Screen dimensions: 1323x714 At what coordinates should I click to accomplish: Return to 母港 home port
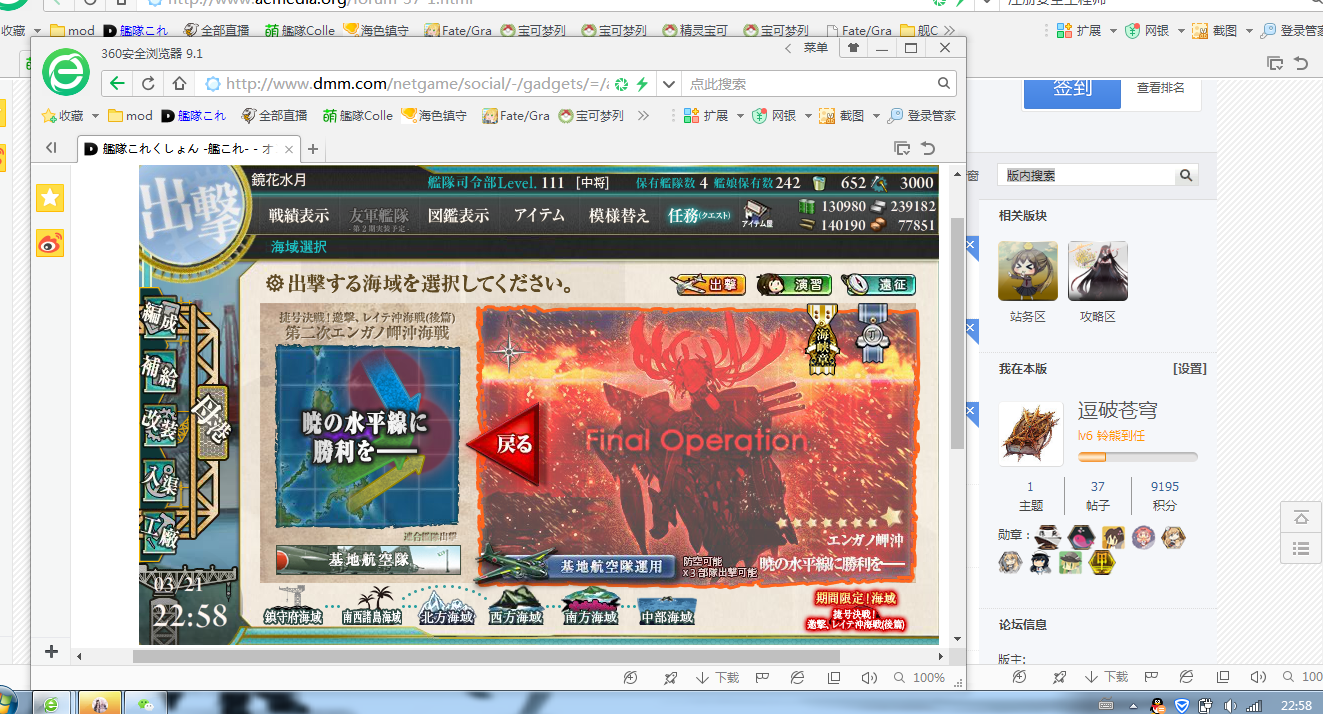pyautogui.click(x=214, y=423)
